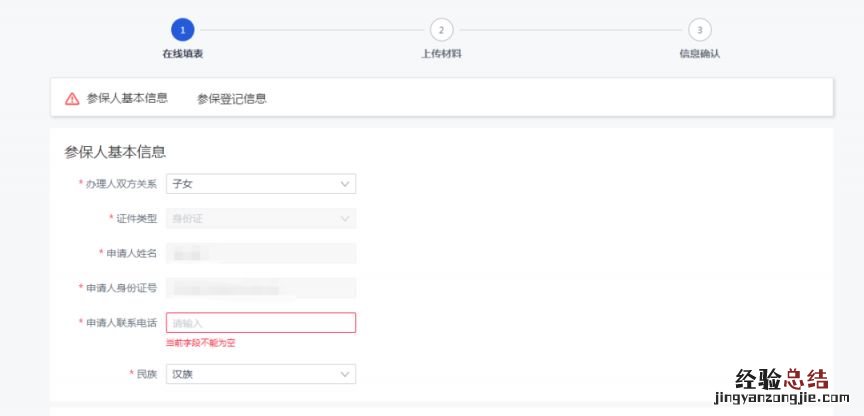Click the 办理人双方关系 field label
The width and height of the screenshot is (864, 416).
[121, 184]
